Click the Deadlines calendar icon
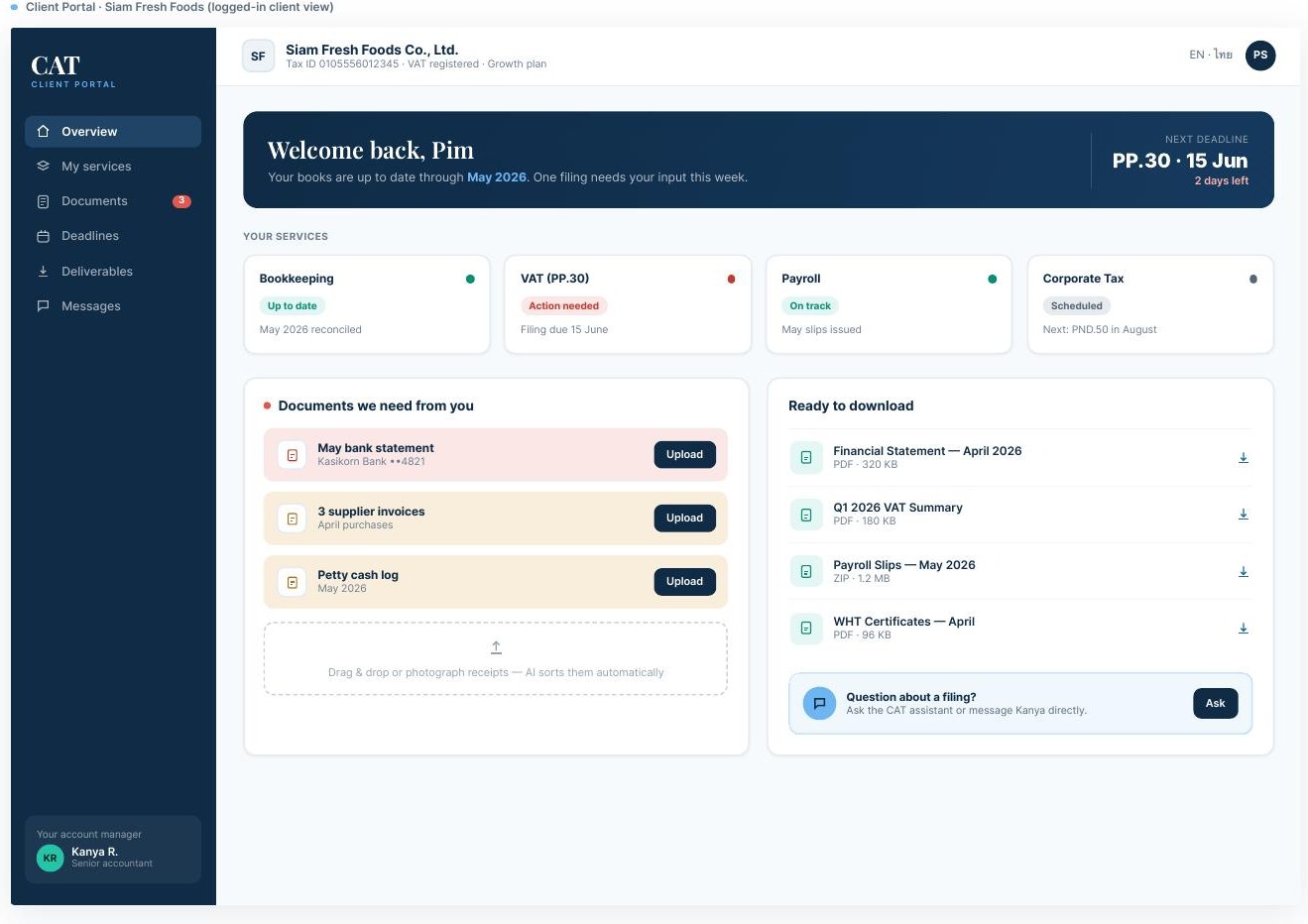1308x924 pixels. [x=43, y=236]
